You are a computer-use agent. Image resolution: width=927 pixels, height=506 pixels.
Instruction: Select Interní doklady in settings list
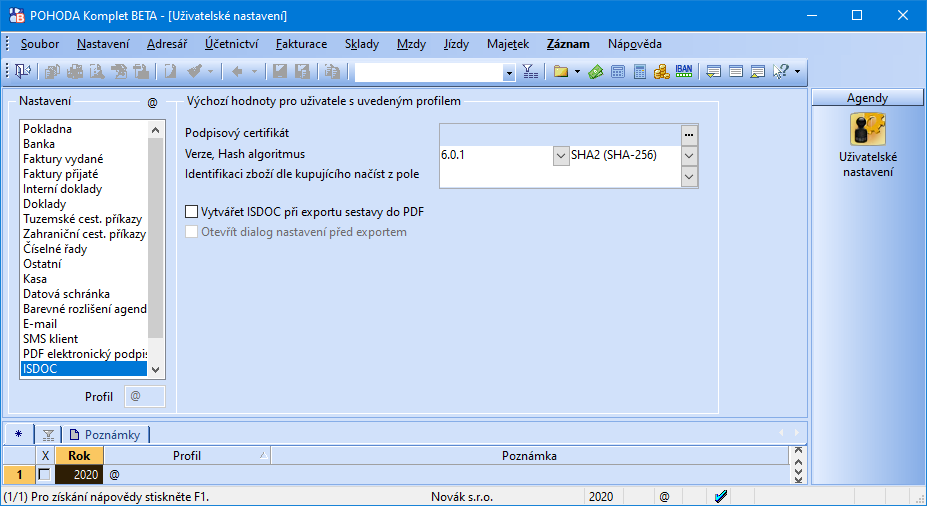[x=84, y=189]
